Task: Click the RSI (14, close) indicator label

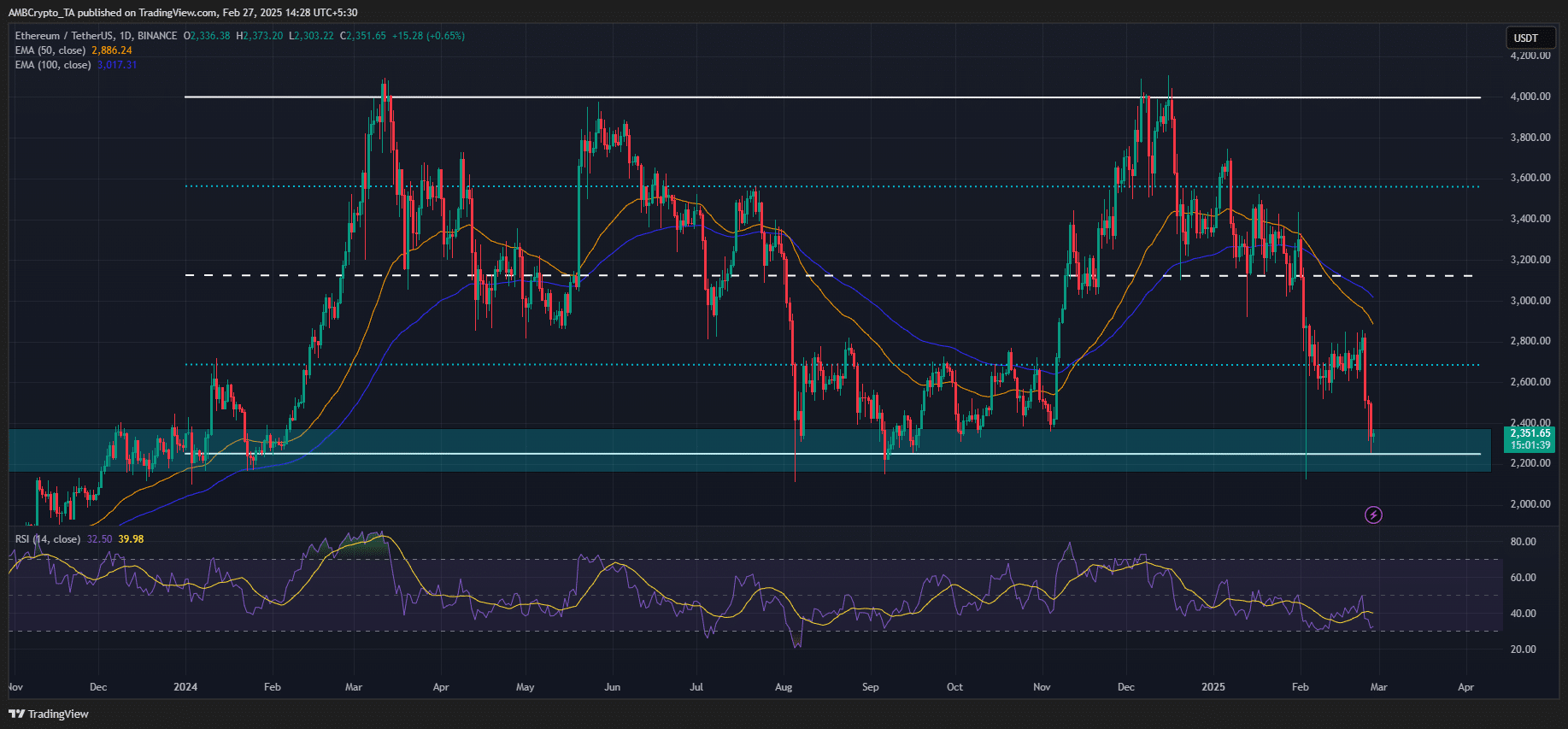Action: pyautogui.click(x=47, y=539)
